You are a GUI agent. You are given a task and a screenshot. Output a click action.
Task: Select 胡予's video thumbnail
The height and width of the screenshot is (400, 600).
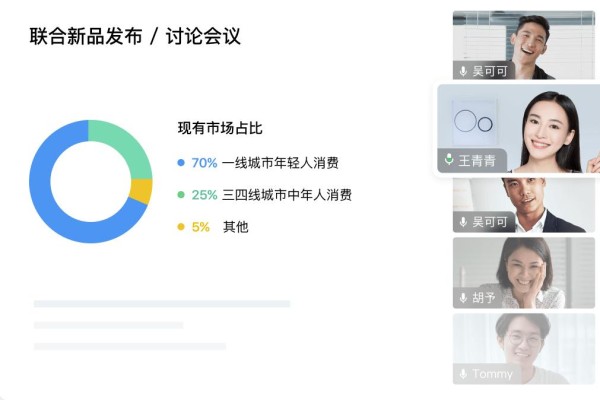(x=524, y=273)
